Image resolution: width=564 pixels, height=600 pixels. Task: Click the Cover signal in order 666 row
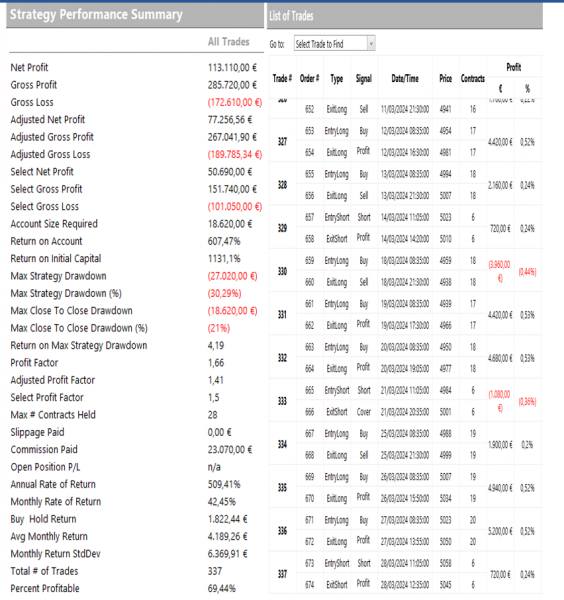tap(364, 412)
